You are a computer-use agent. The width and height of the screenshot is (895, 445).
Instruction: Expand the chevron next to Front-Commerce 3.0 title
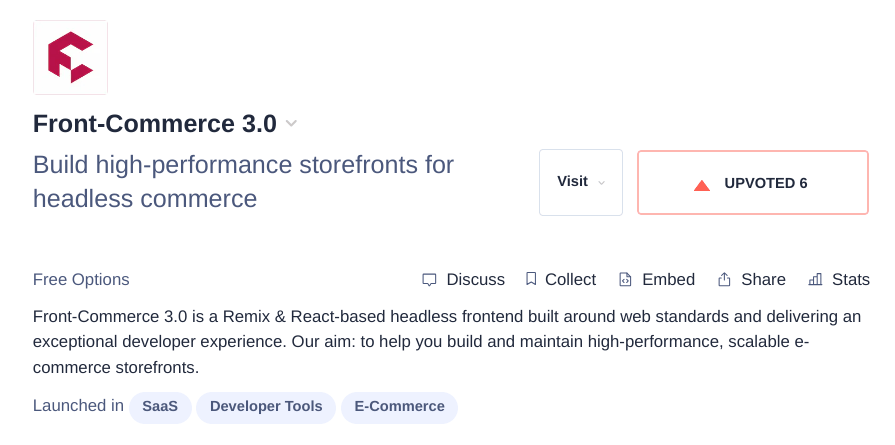[291, 123]
